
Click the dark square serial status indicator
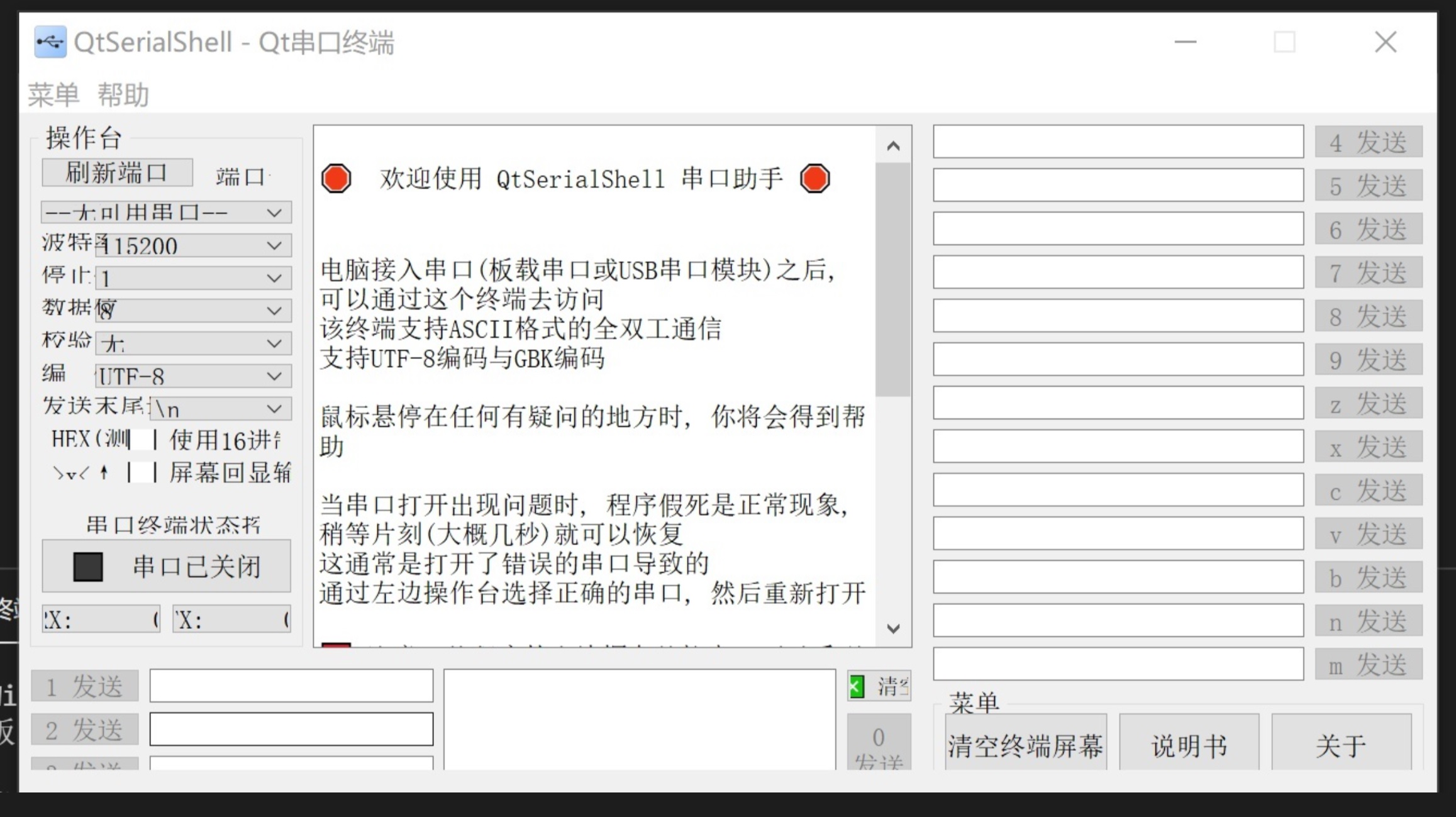point(88,567)
